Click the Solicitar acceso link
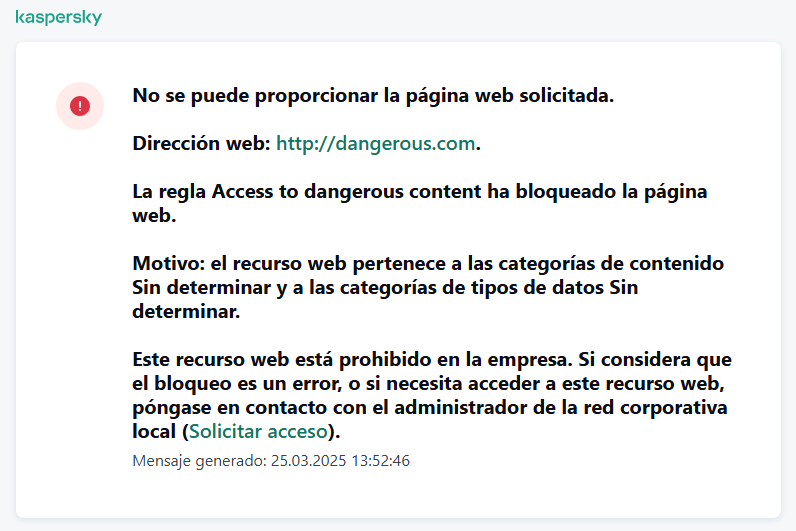 (258, 432)
